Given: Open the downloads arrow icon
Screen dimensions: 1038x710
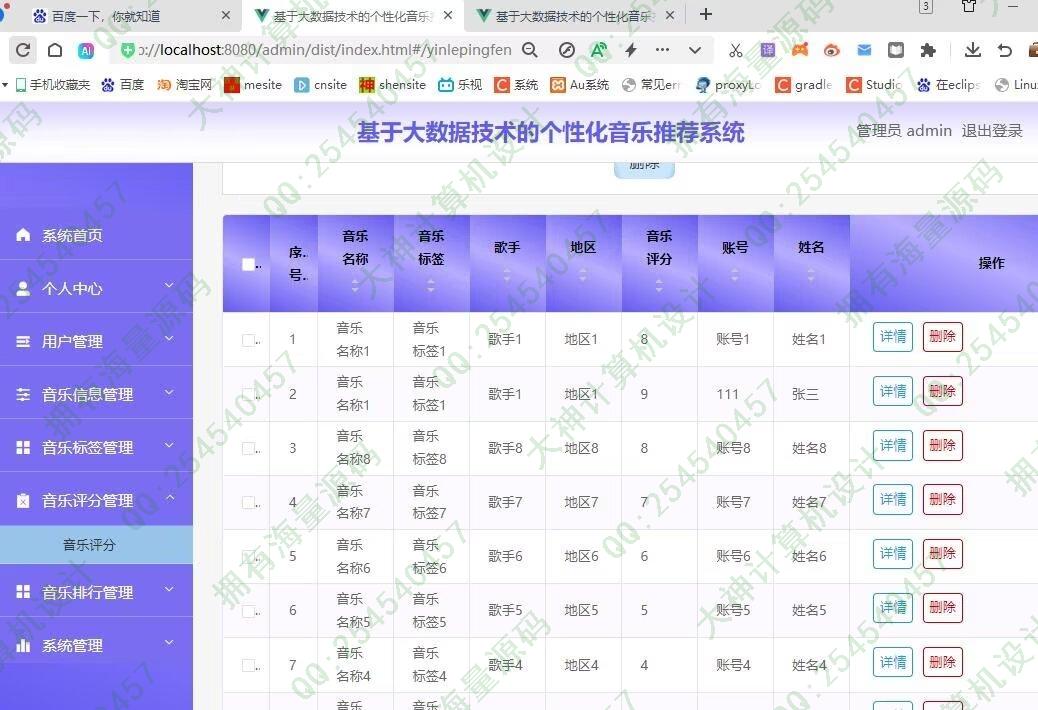Looking at the screenshot, I should [972, 50].
